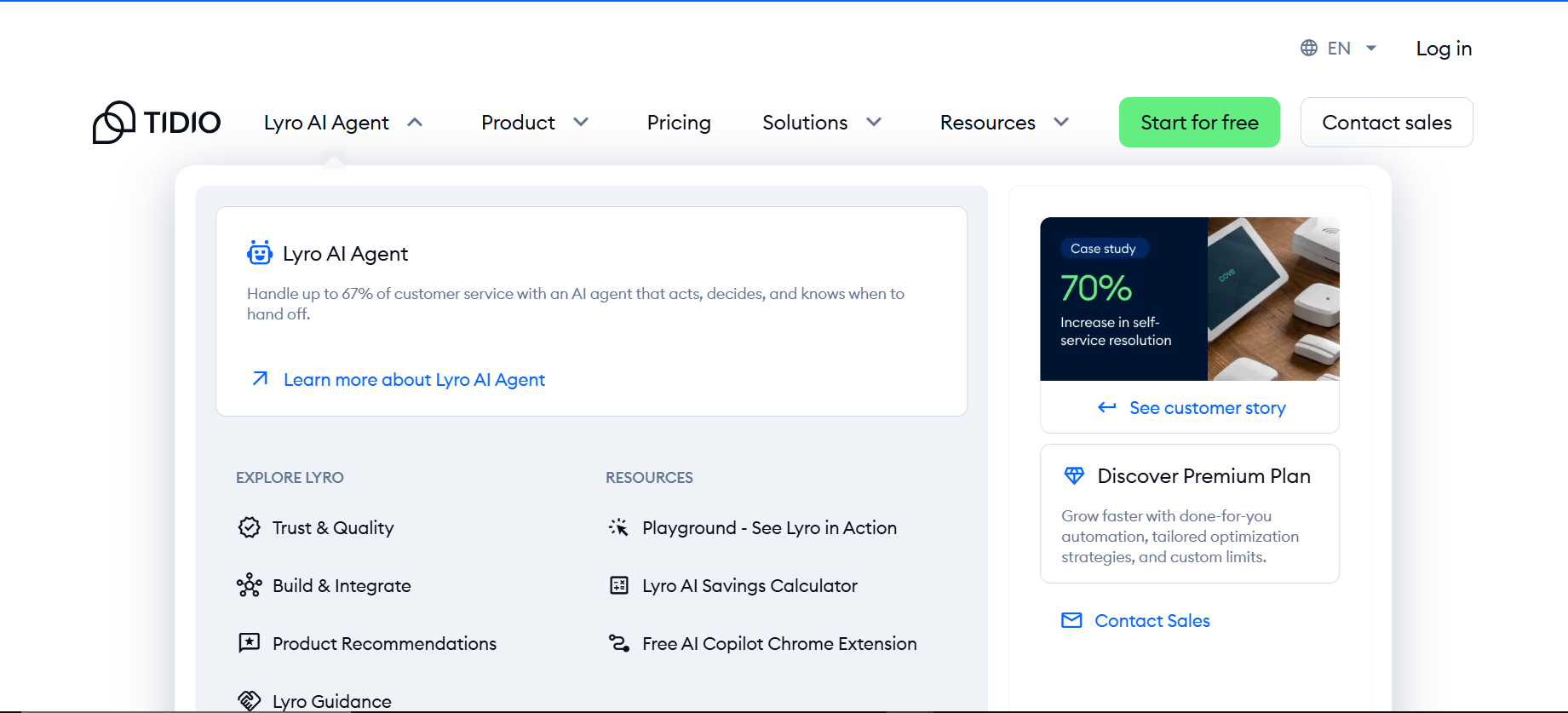Click the Product Recommendations star icon
This screenshot has height=713, width=1568.
249,643
